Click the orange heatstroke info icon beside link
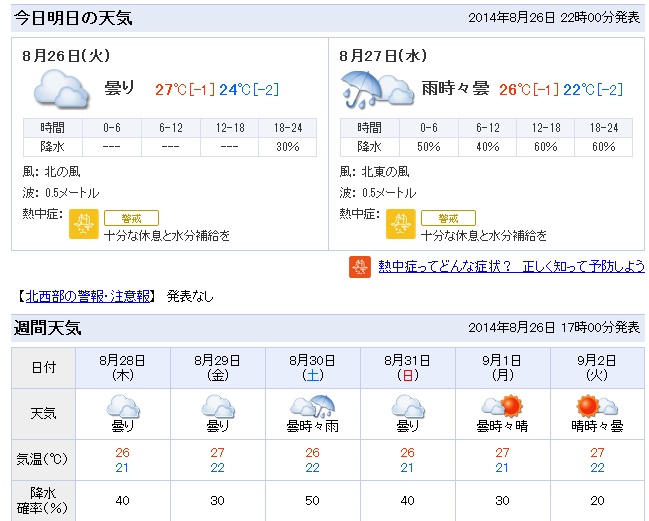The width and height of the screenshot is (649, 521). click(360, 267)
